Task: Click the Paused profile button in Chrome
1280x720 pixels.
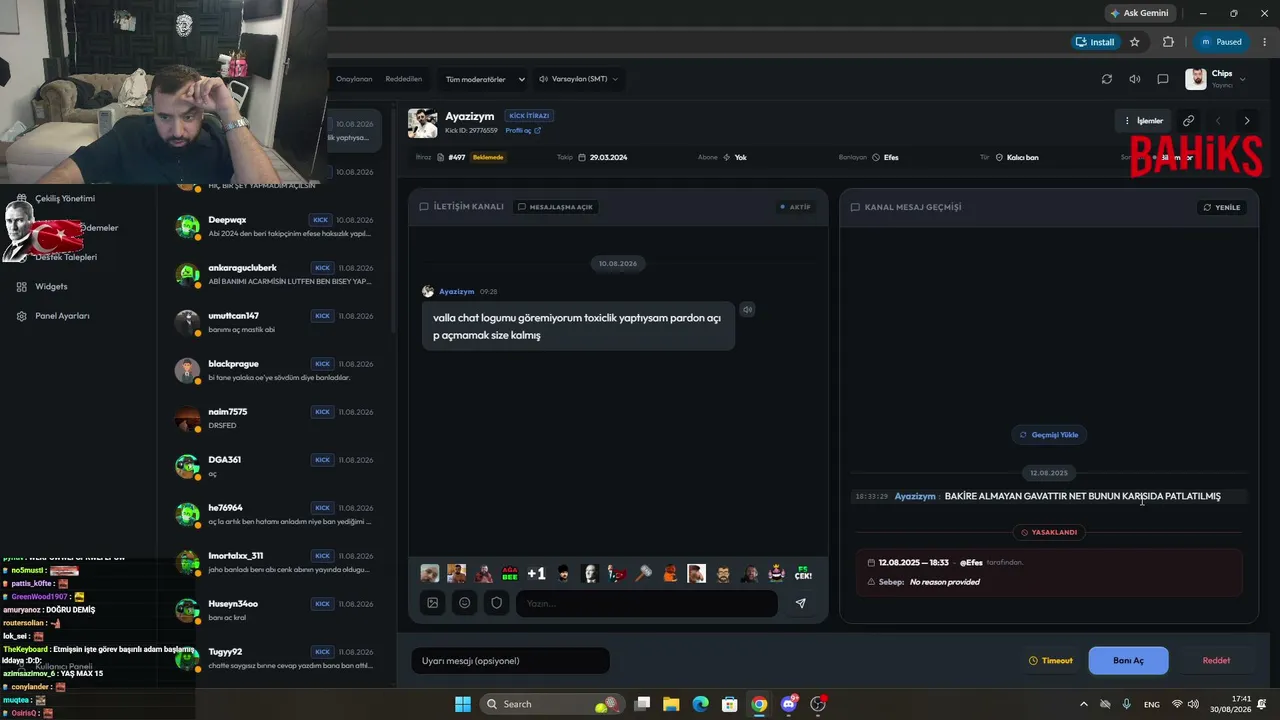Action: pos(1221,42)
